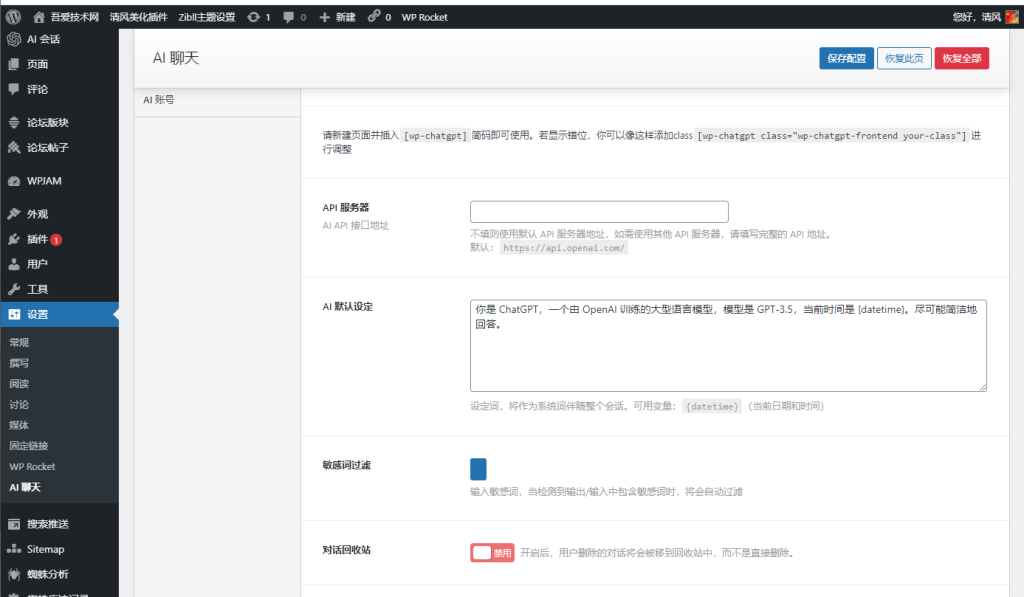1024x597 pixels.
Task: Open the 外观 appearance menu icon
Action: click(14, 214)
